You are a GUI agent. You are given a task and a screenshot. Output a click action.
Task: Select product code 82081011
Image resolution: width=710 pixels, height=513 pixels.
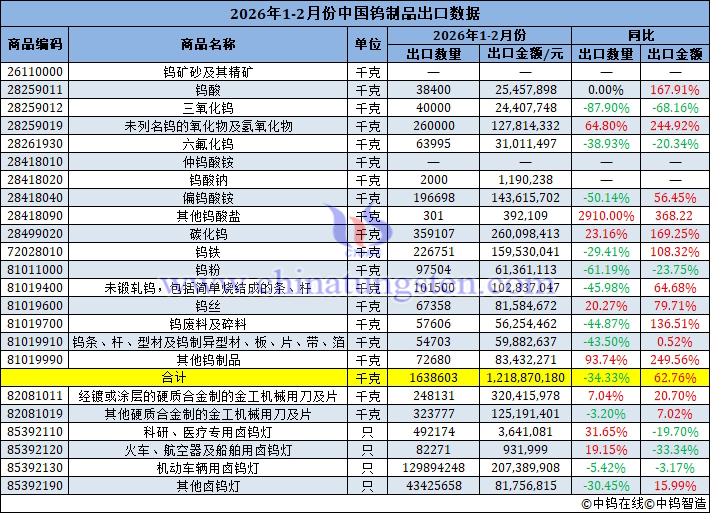click(x=34, y=396)
